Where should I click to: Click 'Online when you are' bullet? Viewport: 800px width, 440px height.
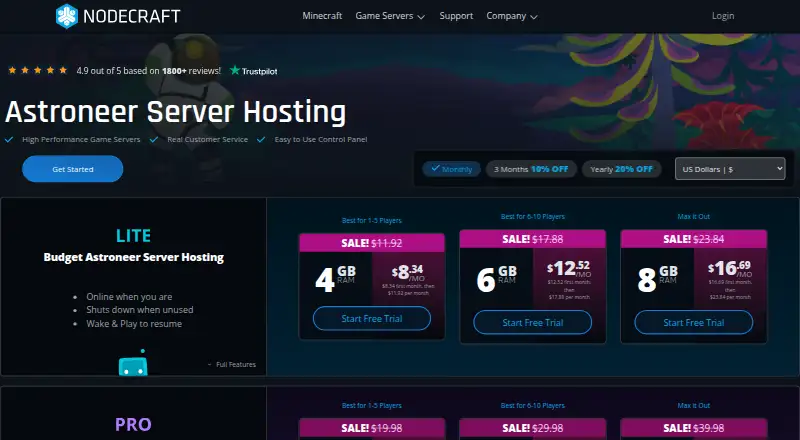[x=129, y=297]
